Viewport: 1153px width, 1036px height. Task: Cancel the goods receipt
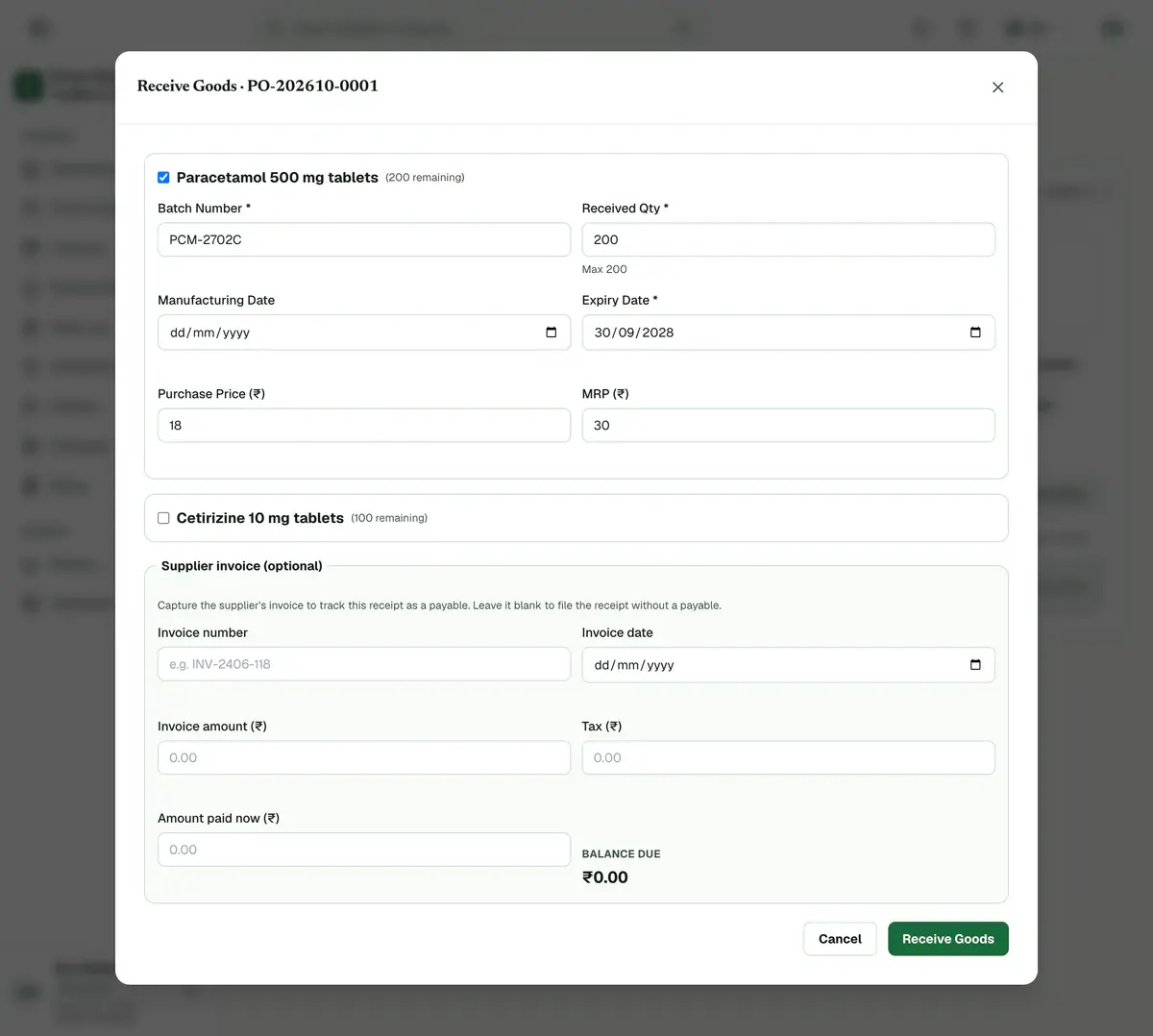click(x=840, y=939)
